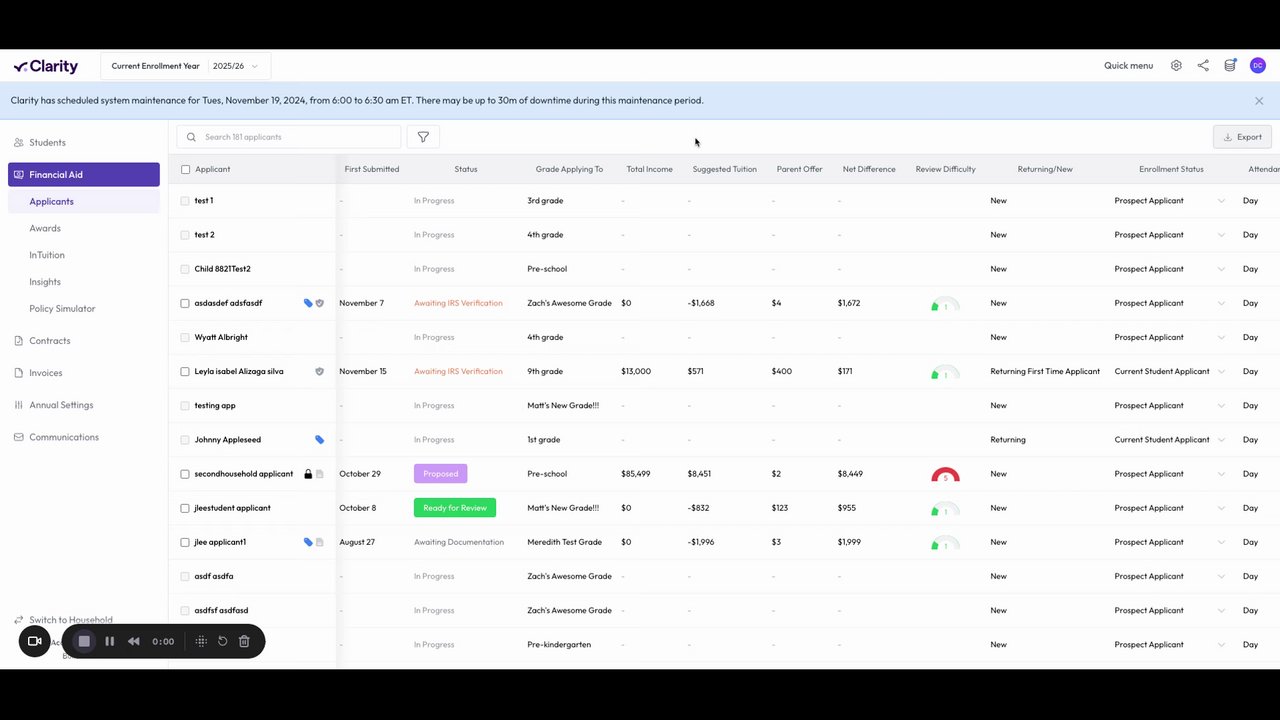Viewport: 1280px width, 720px height.
Task: Expand Enrollment Status dropdown for jlee applicant1
Action: 1221,542
